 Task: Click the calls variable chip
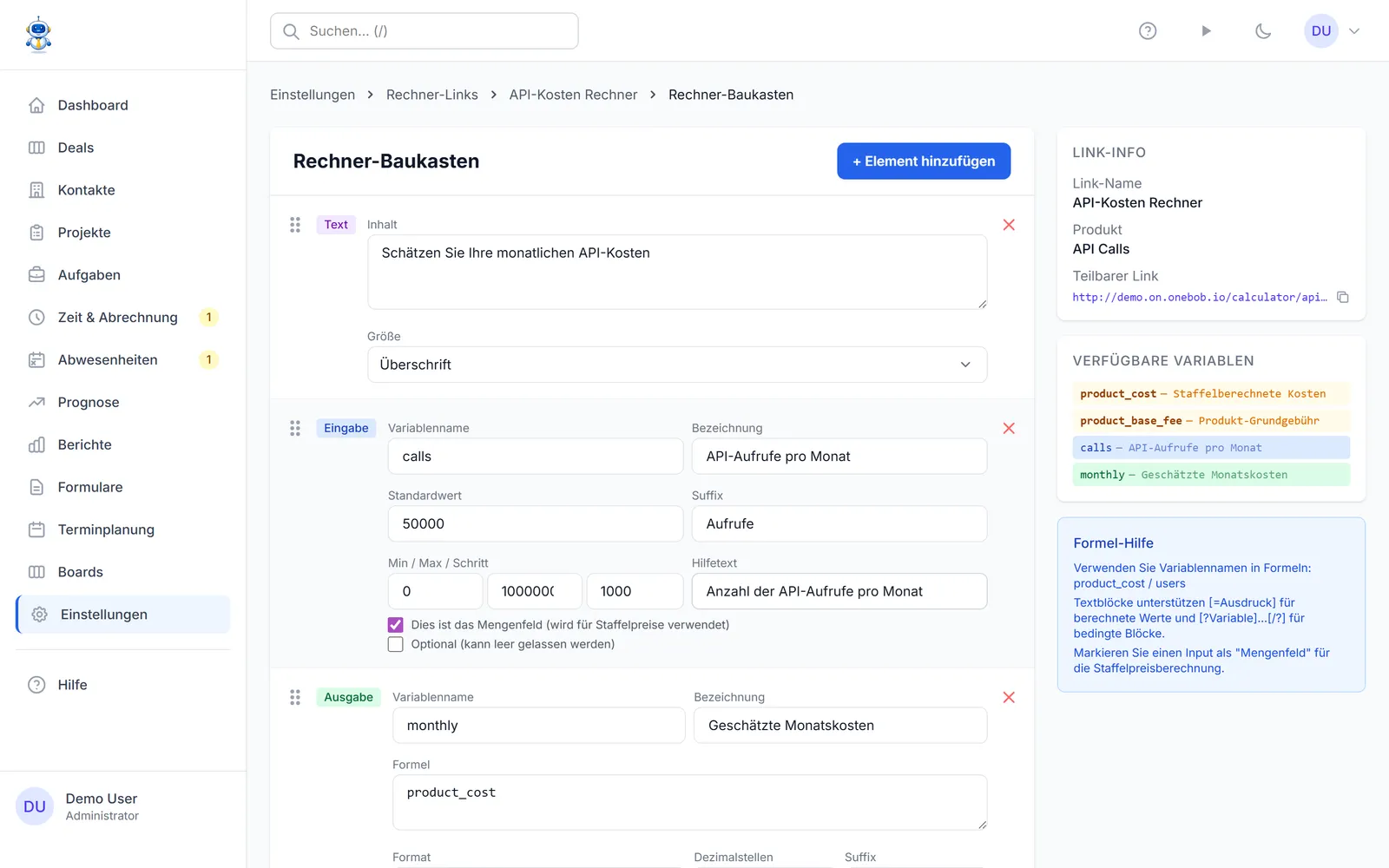(x=1211, y=448)
